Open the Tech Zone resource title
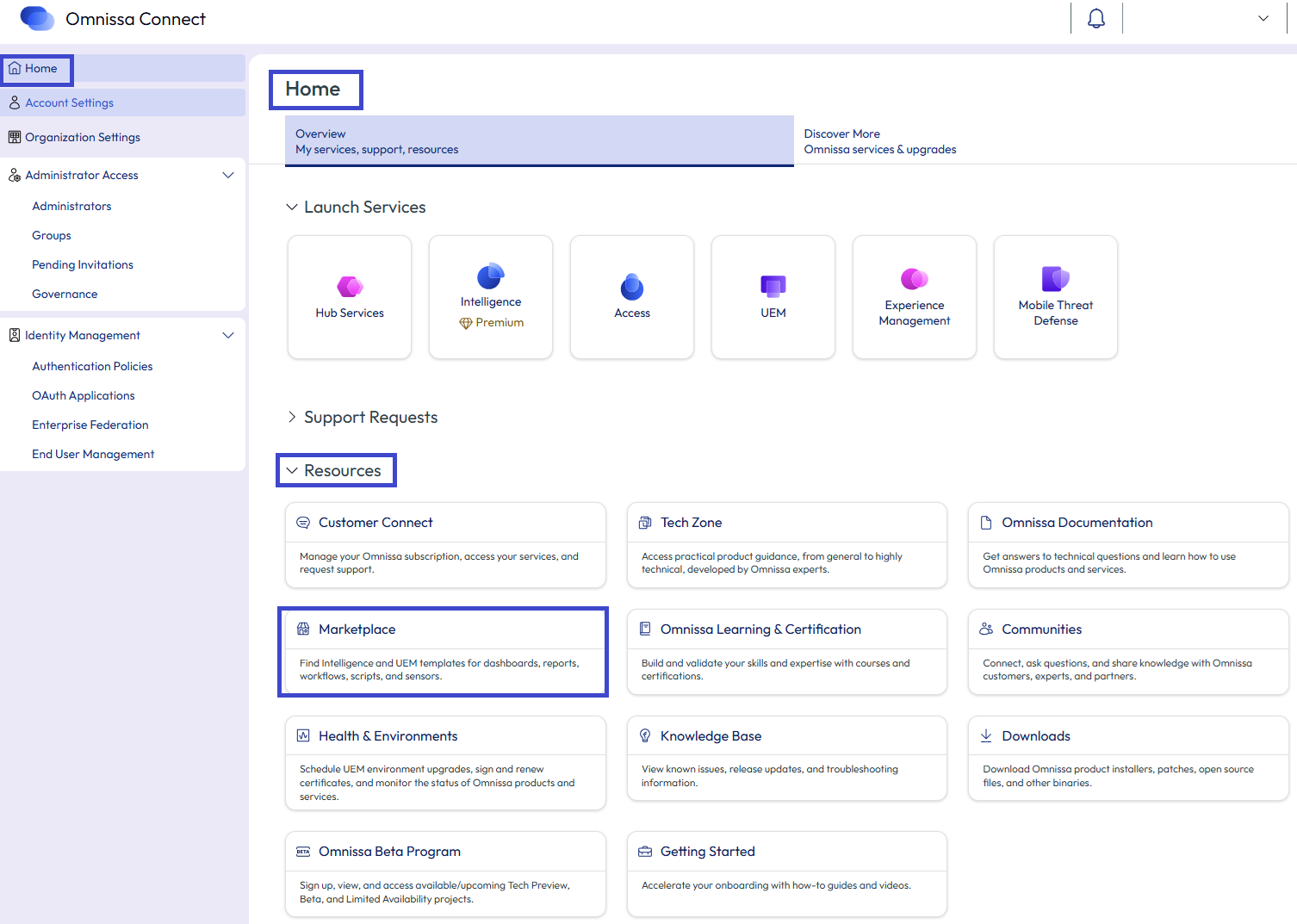1297x924 pixels. (x=691, y=523)
